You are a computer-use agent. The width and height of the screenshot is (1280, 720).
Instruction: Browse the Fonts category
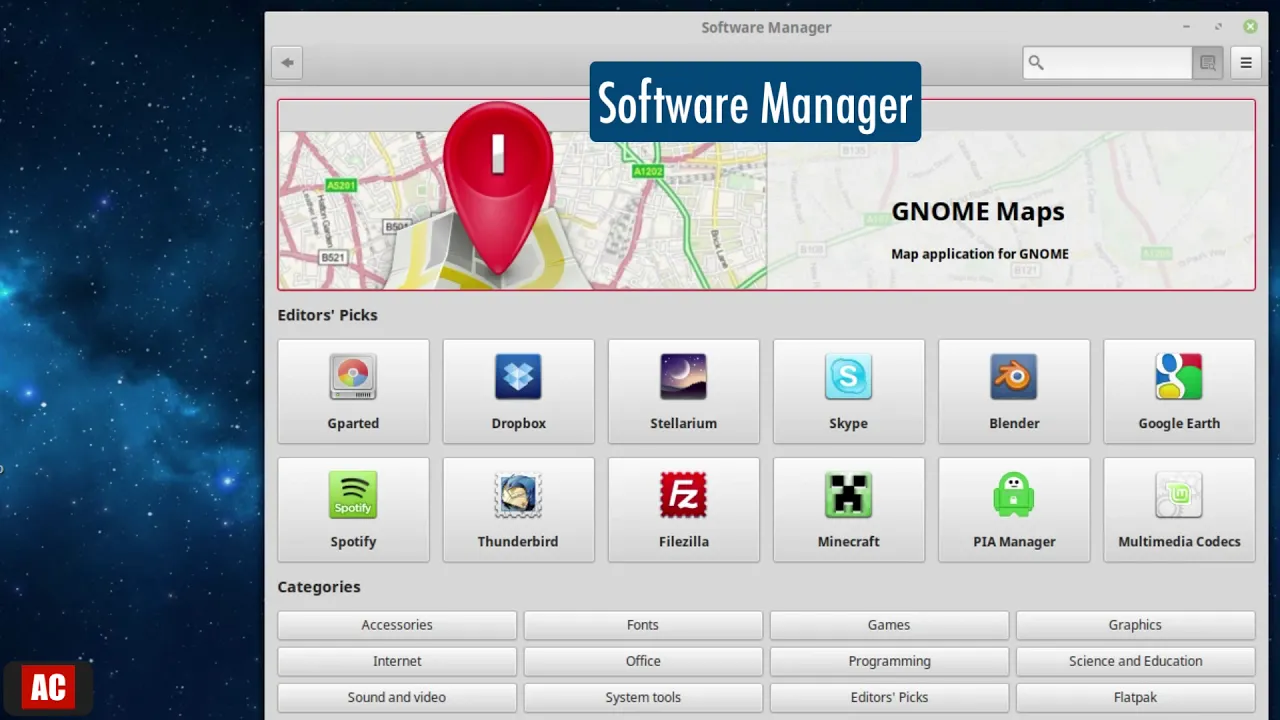643,625
